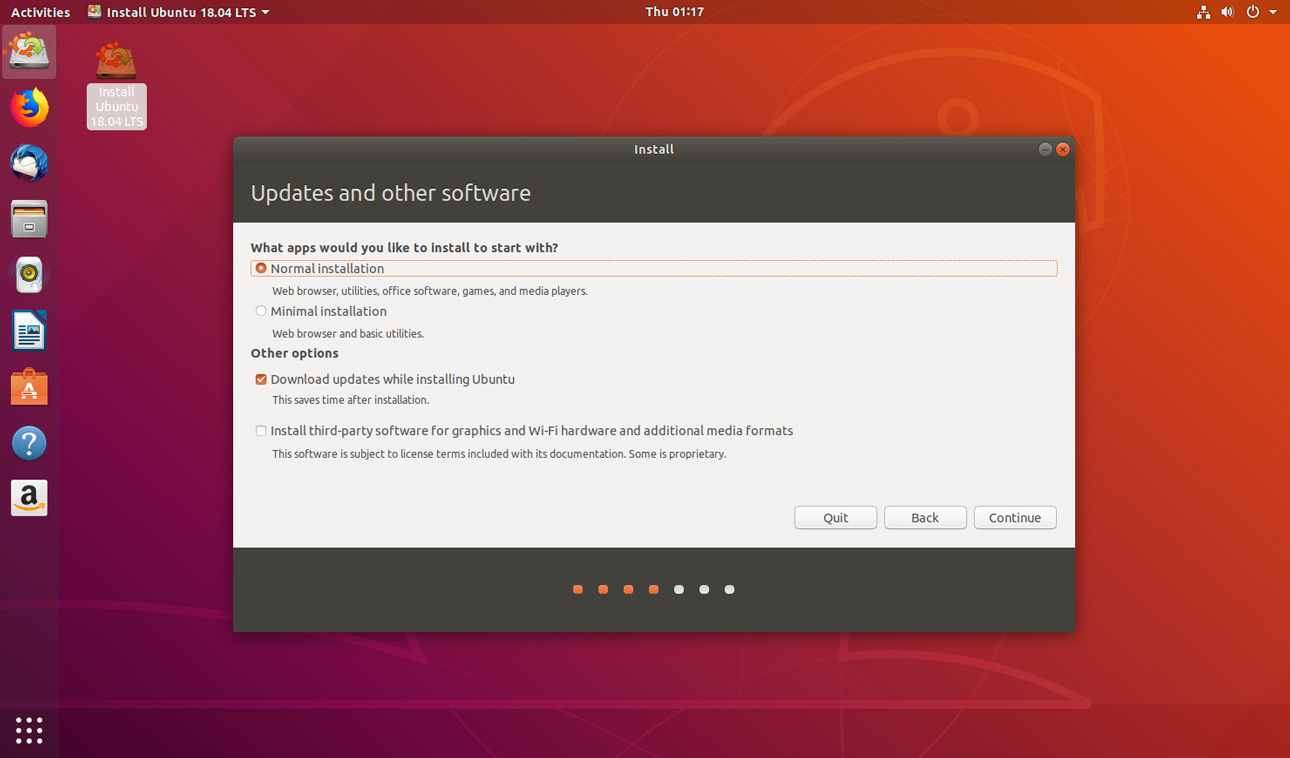1290x758 pixels.
Task: Click the Quit button
Action: 836,517
